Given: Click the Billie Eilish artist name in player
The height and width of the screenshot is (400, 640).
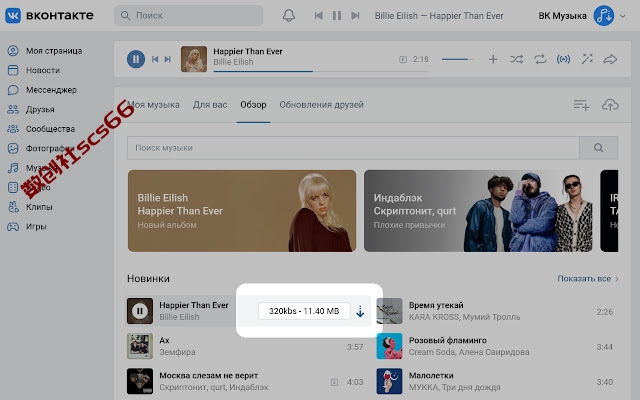Looking at the screenshot, I should pos(233,62).
